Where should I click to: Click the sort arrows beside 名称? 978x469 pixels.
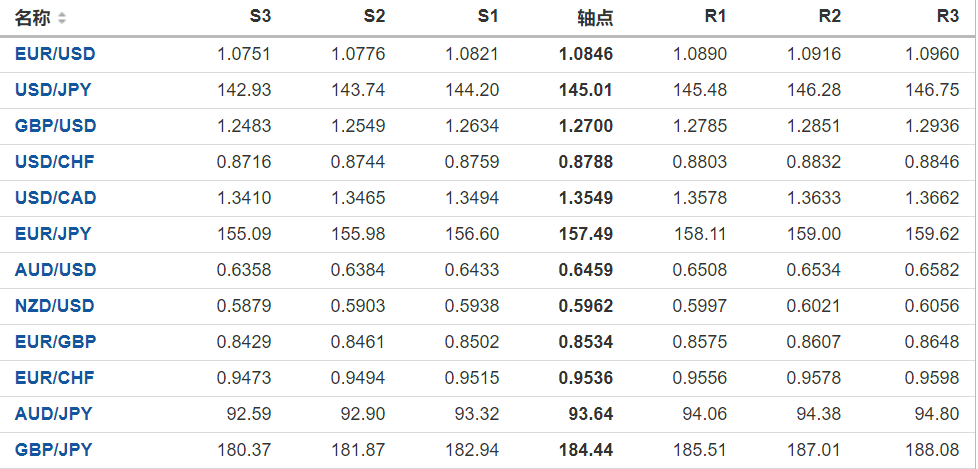pyautogui.click(x=63, y=18)
